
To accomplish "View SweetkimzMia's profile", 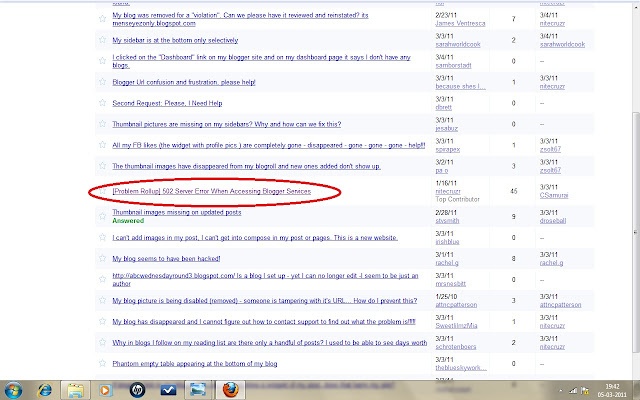I will [456, 326].
